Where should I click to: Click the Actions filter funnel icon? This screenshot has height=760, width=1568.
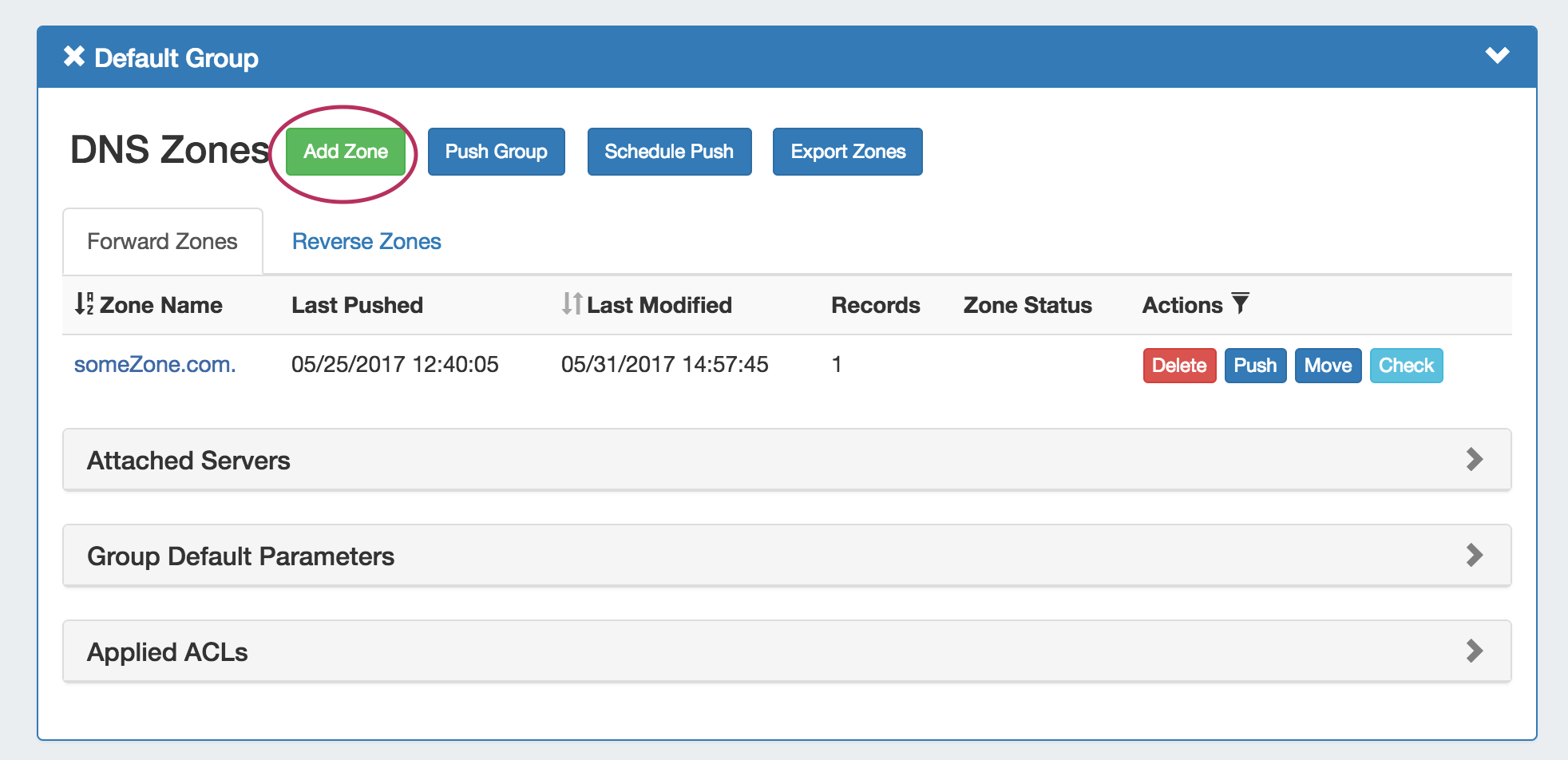[x=1240, y=303]
